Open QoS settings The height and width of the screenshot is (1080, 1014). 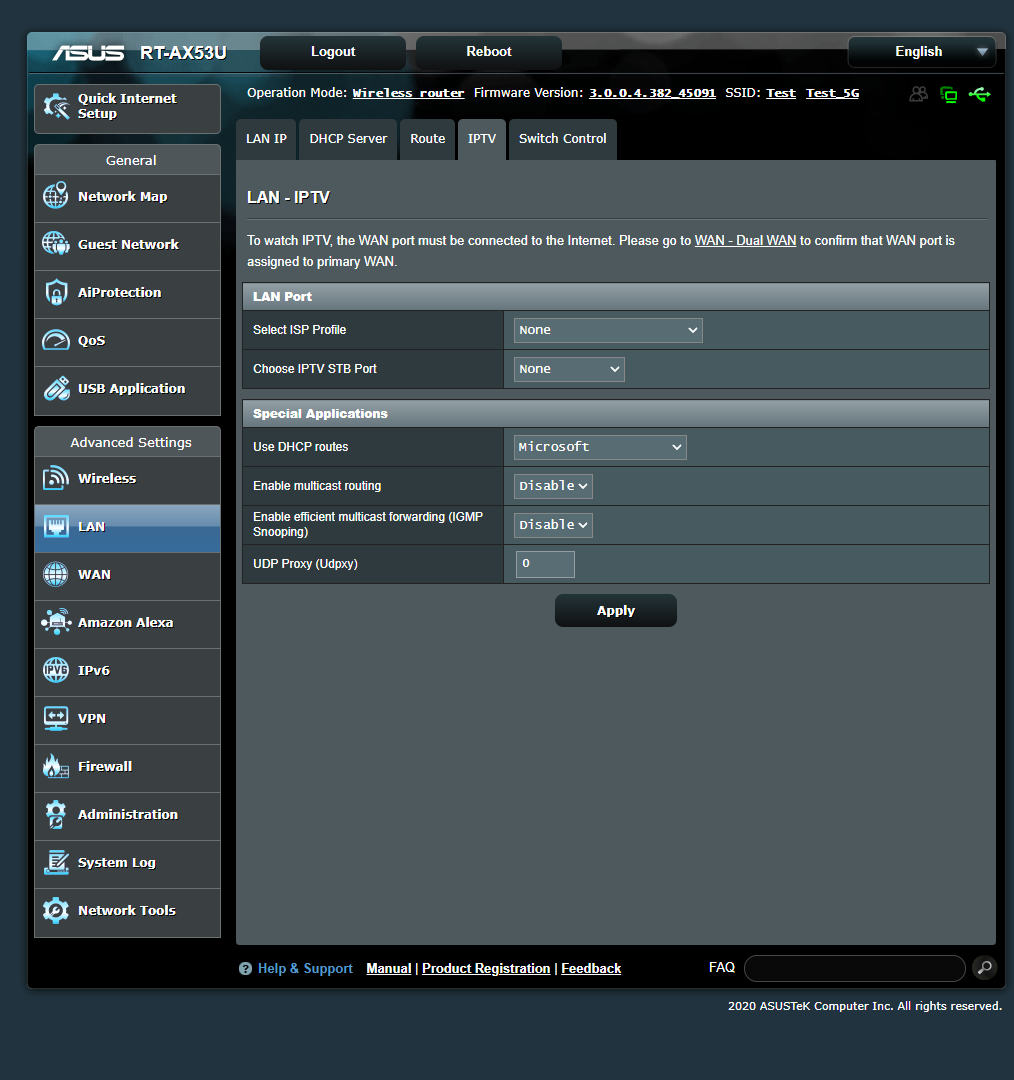pos(91,340)
